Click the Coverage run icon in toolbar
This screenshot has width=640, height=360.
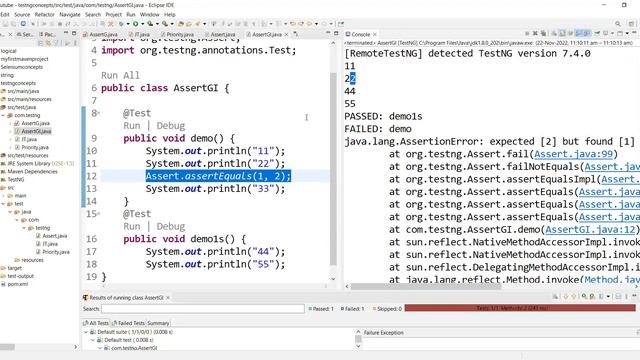150,24
